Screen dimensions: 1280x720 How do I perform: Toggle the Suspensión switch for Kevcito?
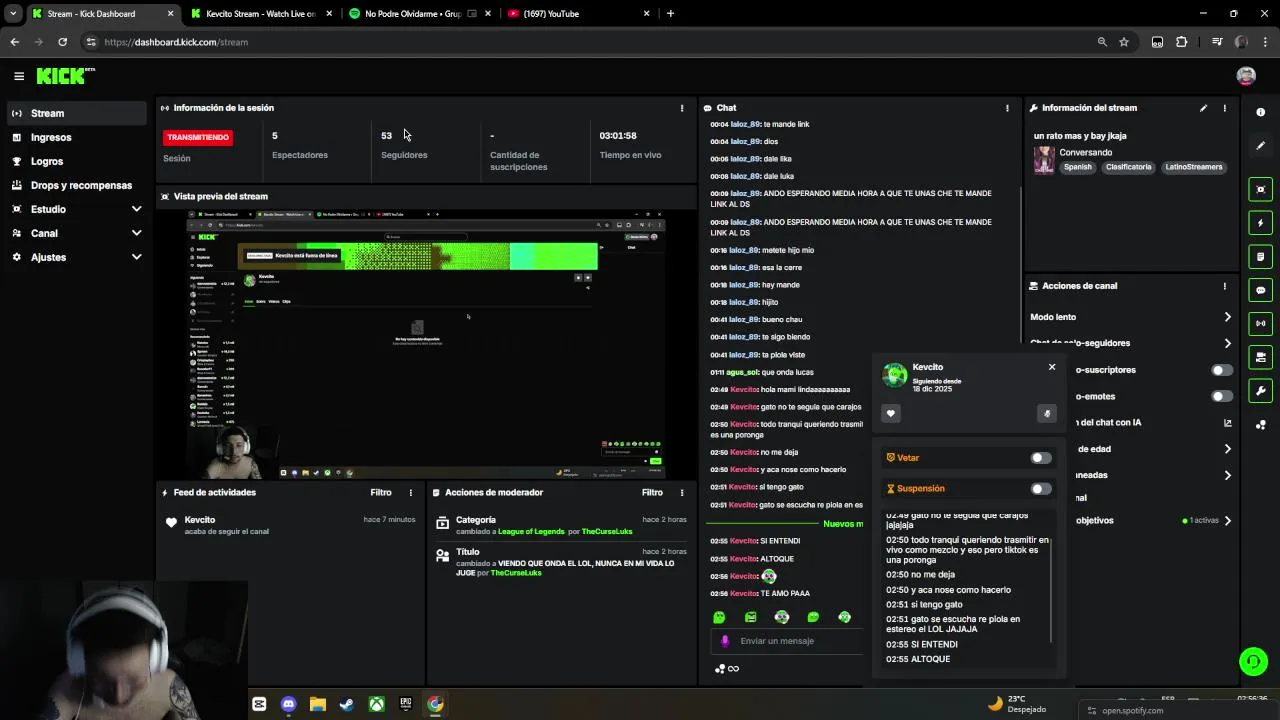pyautogui.click(x=1041, y=489)
